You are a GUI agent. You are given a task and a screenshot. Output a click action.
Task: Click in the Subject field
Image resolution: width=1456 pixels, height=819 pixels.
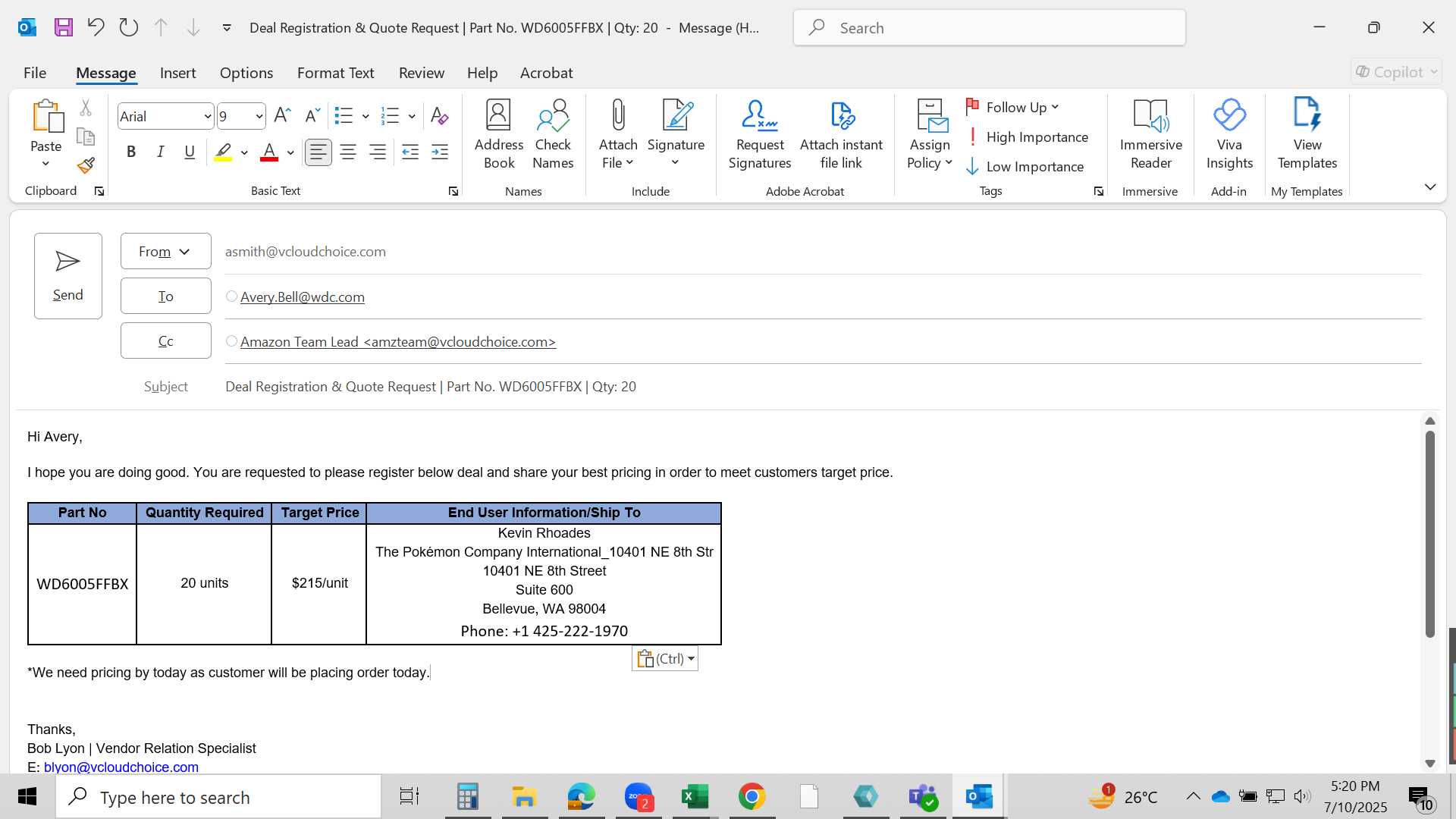point(823,387)
